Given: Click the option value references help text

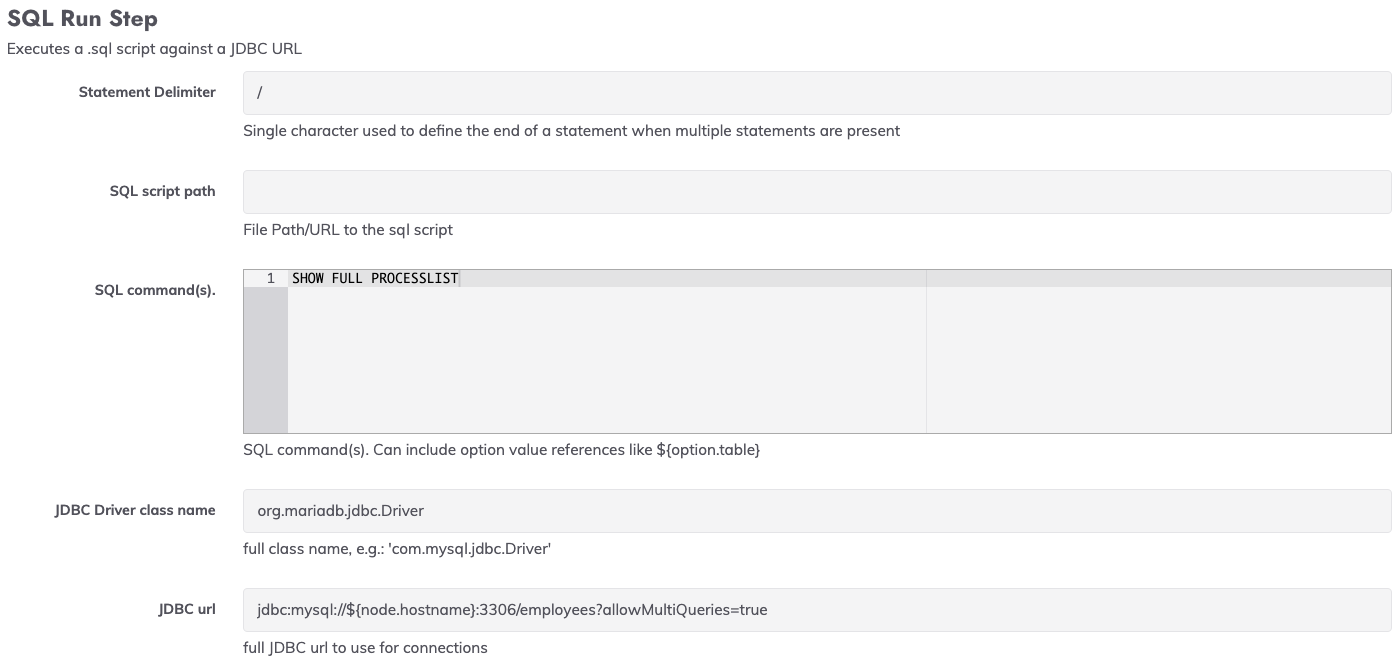Looking at the screenshot, I should (x=502, y=450).
